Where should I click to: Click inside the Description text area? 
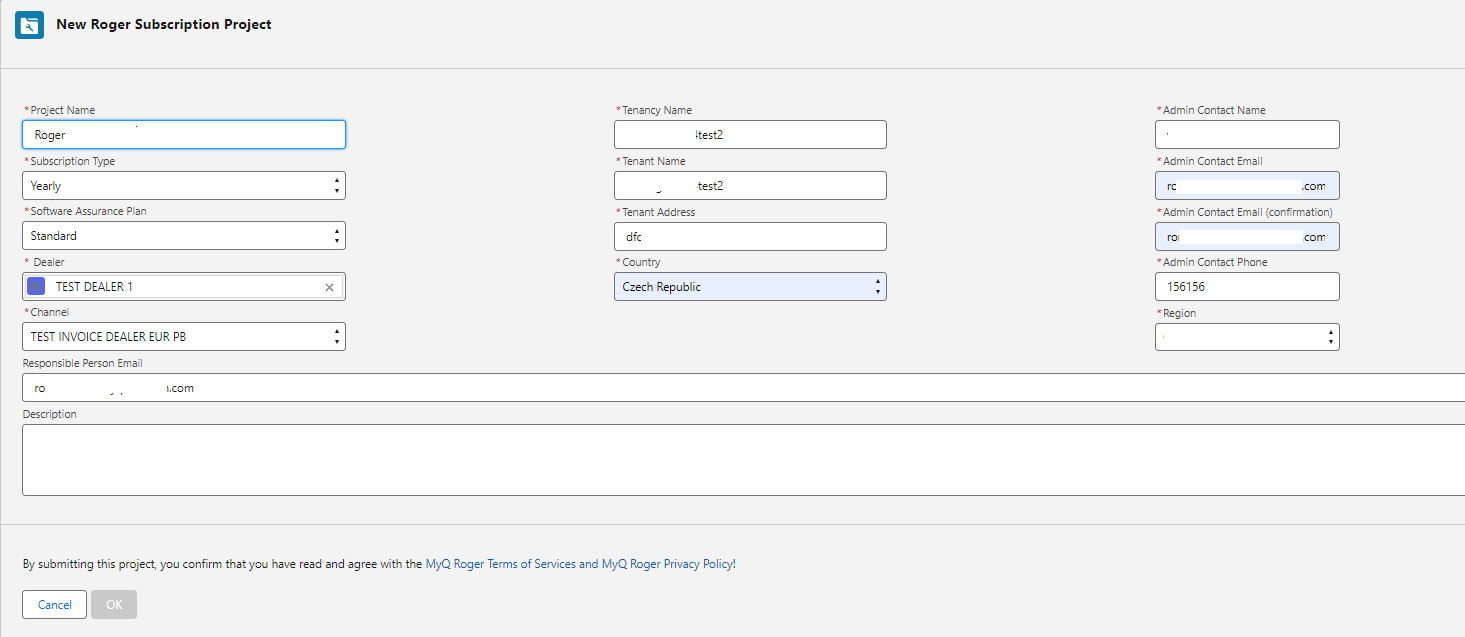click(x=740, y=460)
